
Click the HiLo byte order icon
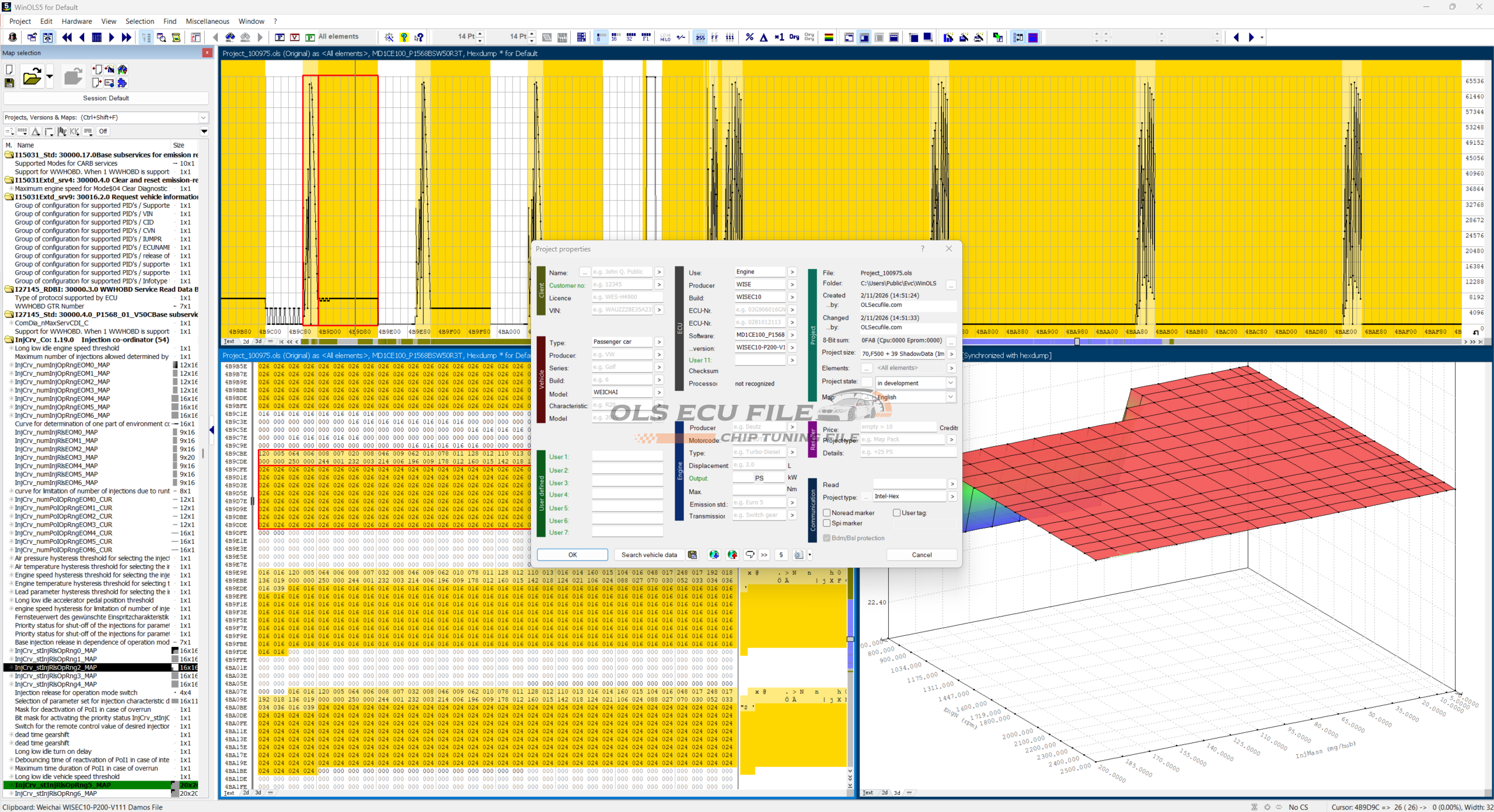click(665, 37)
